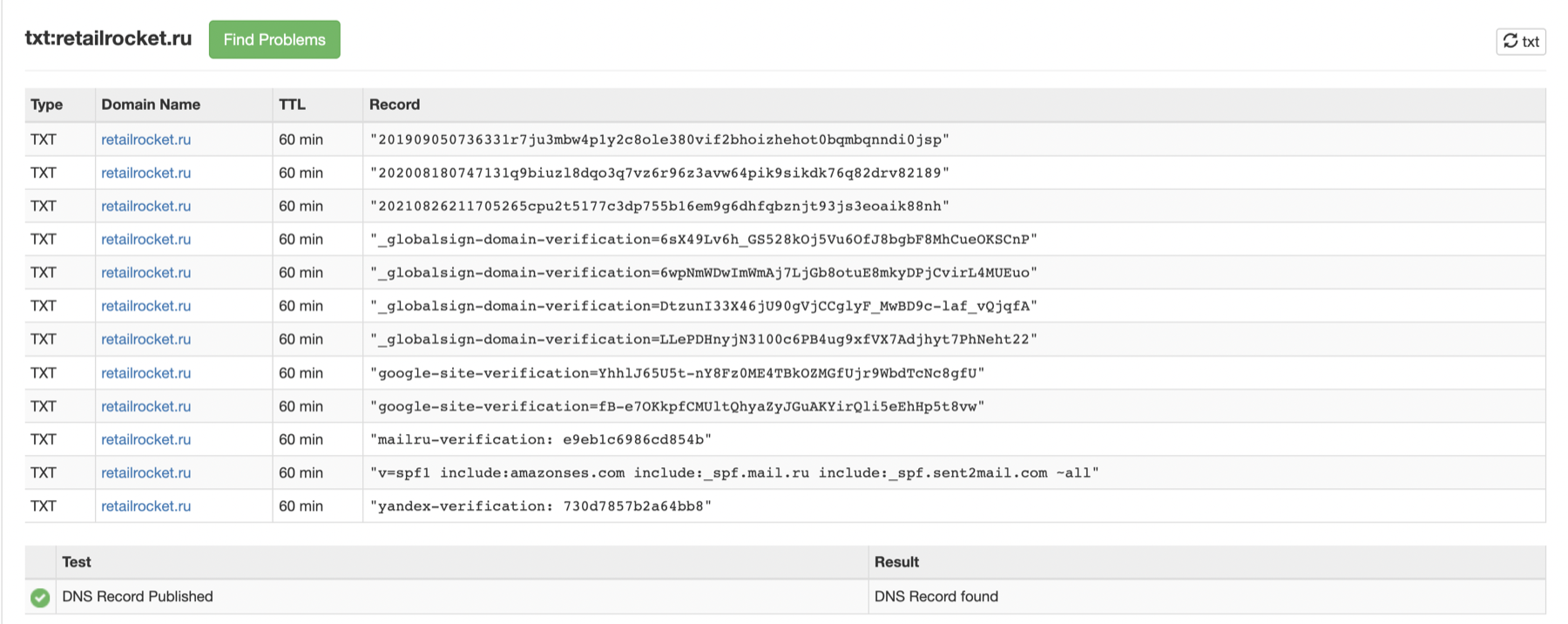Select globalsign record ending 7PhNeht22
Image resolution: width=1568 pixels, height=624 pixels.
point(704,339)
